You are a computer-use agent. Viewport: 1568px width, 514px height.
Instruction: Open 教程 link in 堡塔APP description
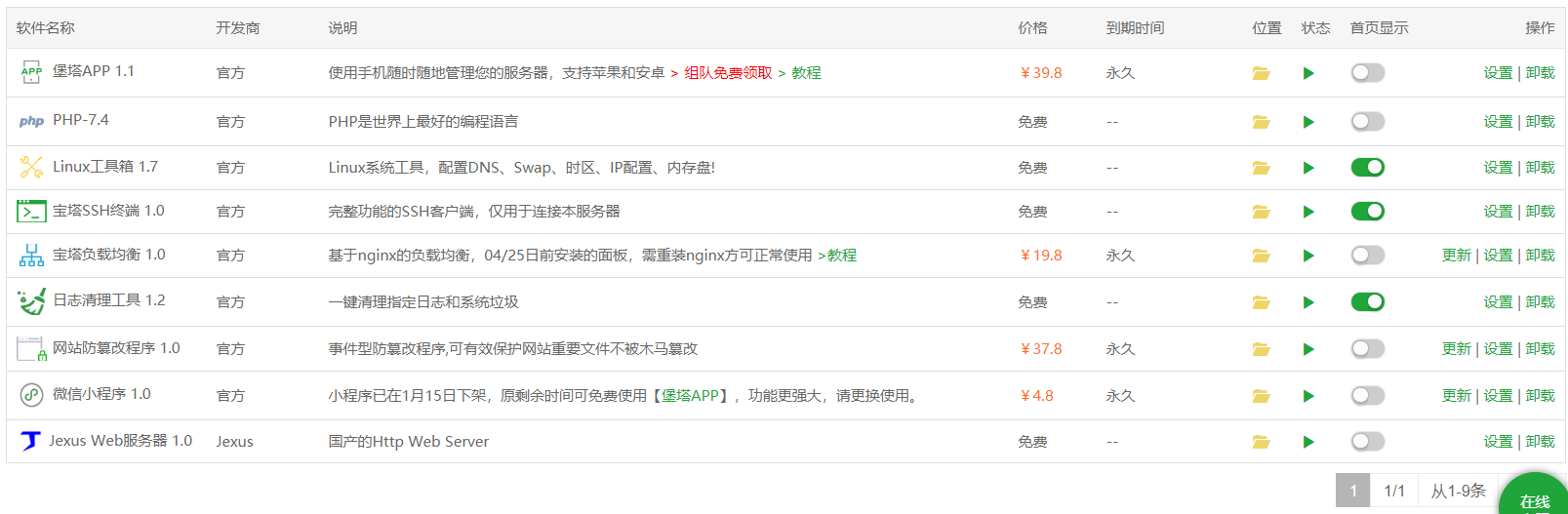(x=806, y=73)
